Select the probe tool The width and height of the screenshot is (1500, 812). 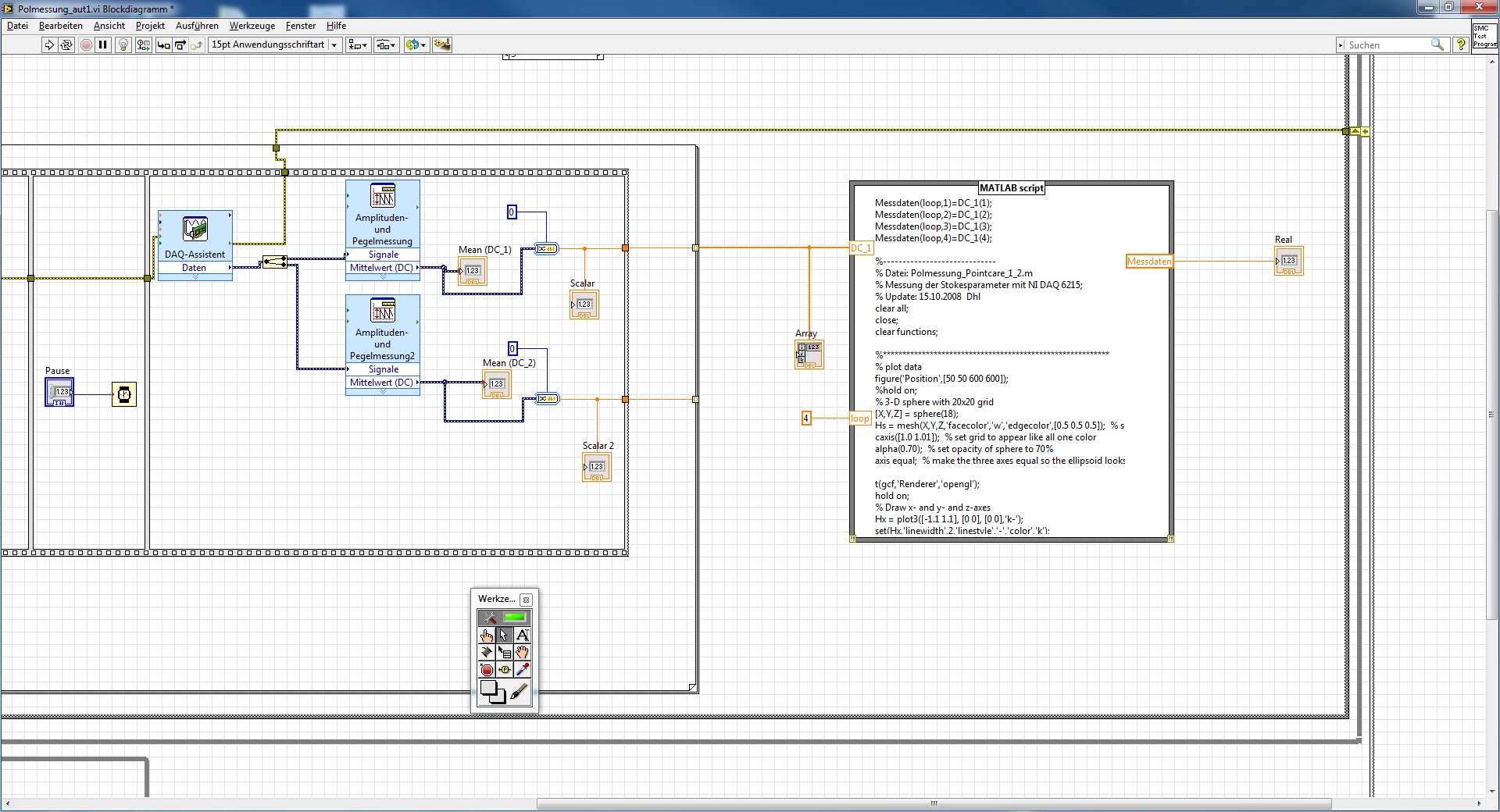tap(505, 670)
